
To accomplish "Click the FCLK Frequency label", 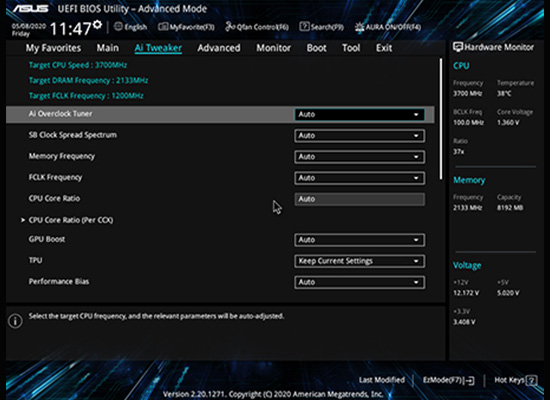I will click(55, 178).
